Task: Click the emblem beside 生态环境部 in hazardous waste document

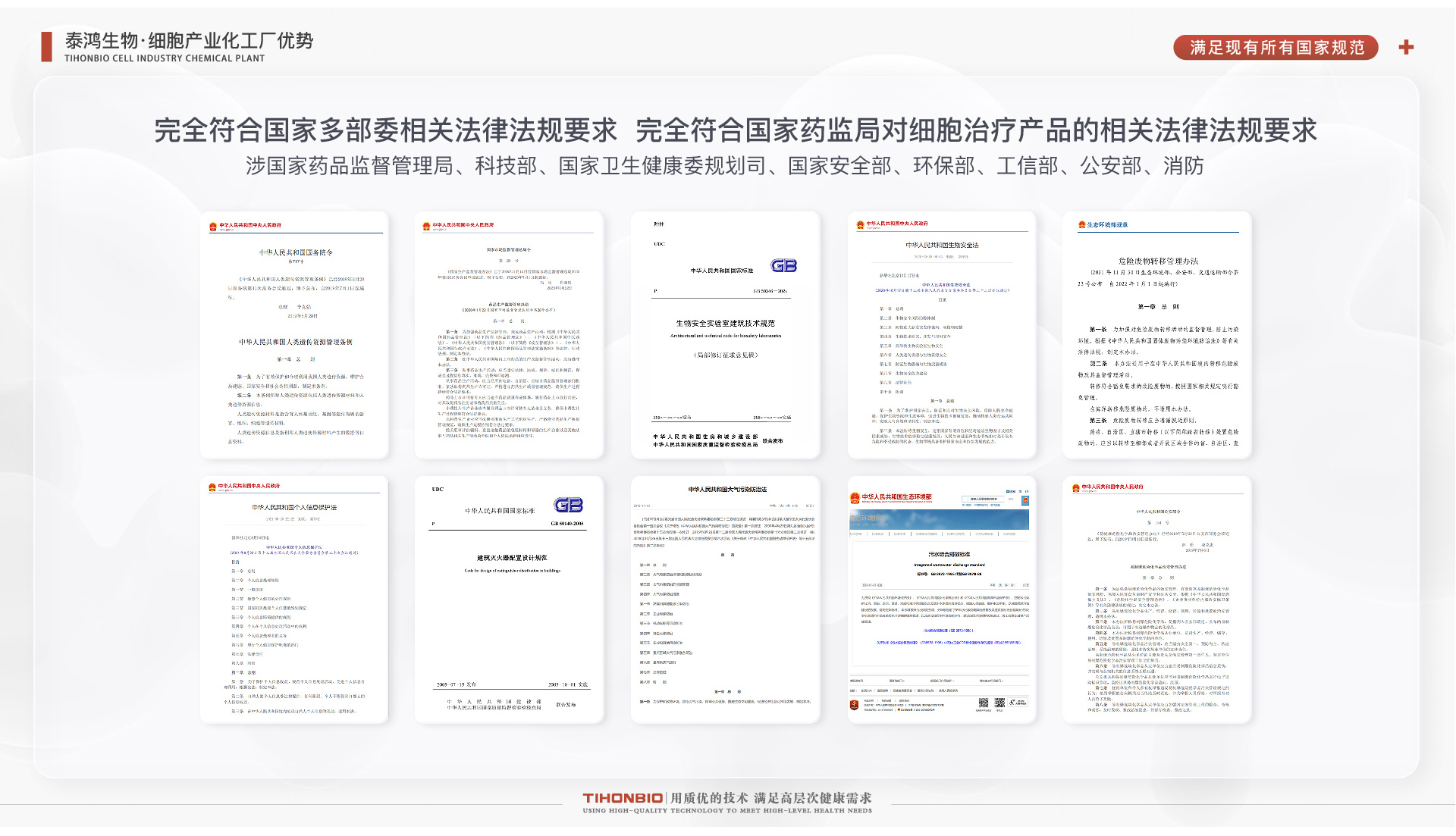Action: (x=1081, y=225)
